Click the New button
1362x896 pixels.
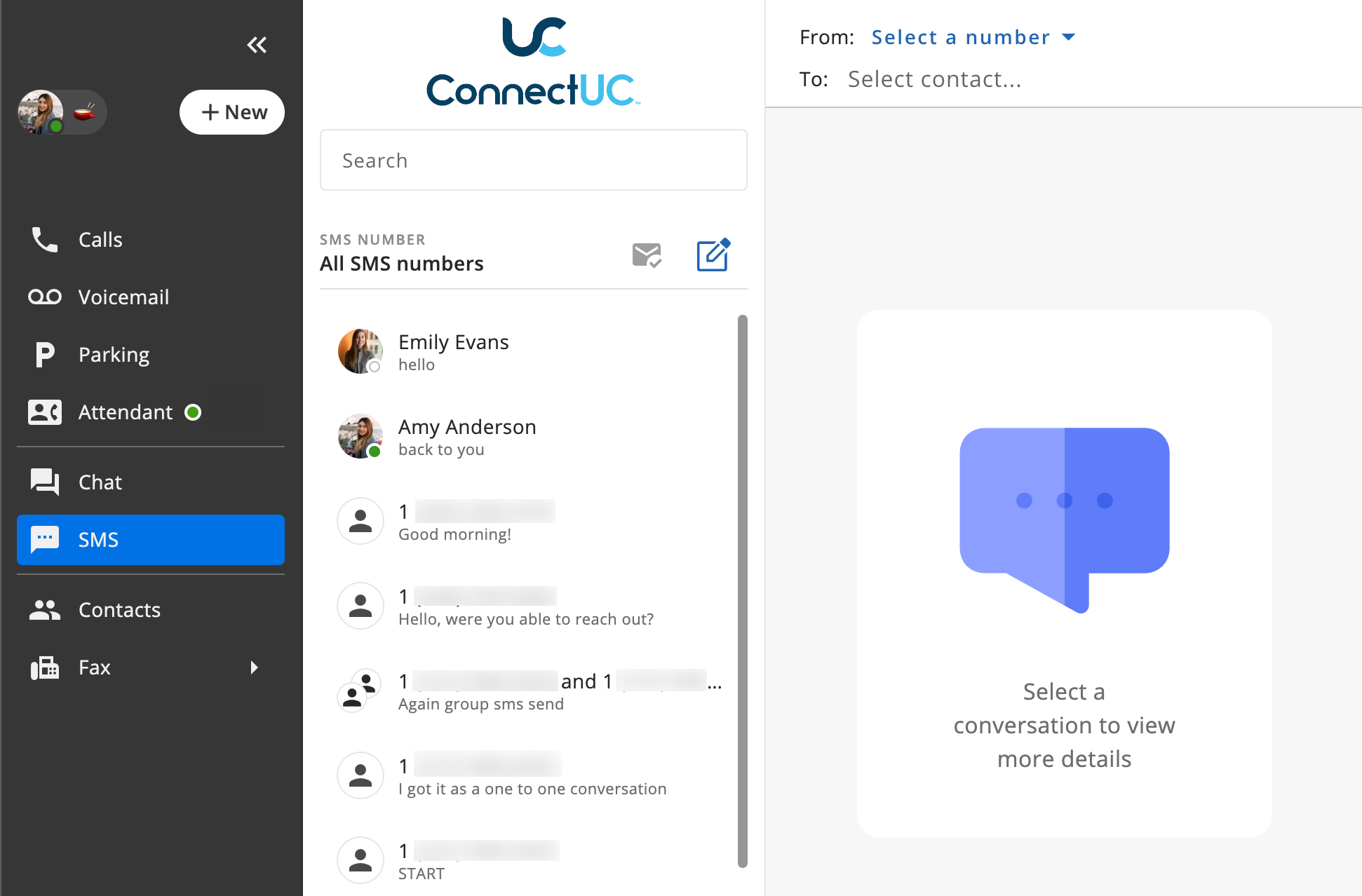coord(232,112)
